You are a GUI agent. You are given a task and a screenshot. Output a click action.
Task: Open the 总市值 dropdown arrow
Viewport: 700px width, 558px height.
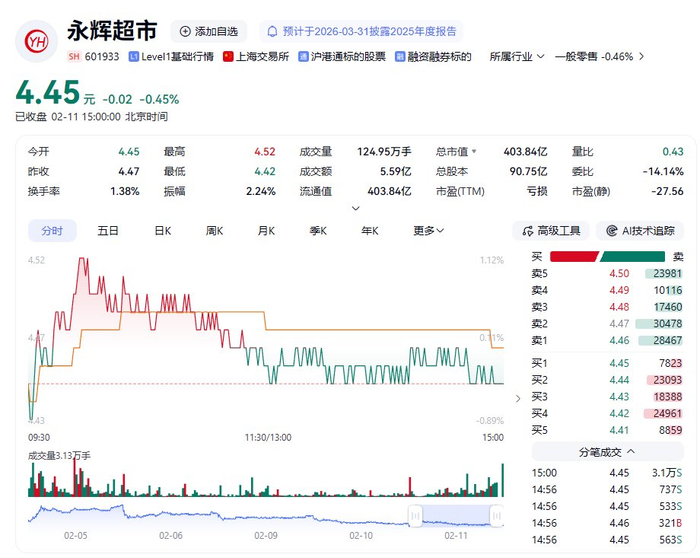[474, 151]
